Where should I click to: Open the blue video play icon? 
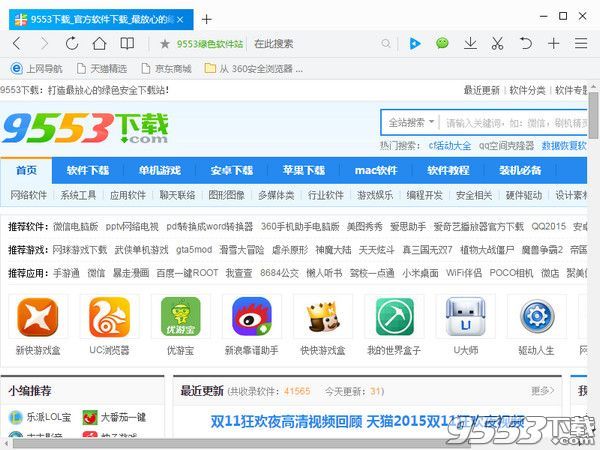click(x=414, y=44)
